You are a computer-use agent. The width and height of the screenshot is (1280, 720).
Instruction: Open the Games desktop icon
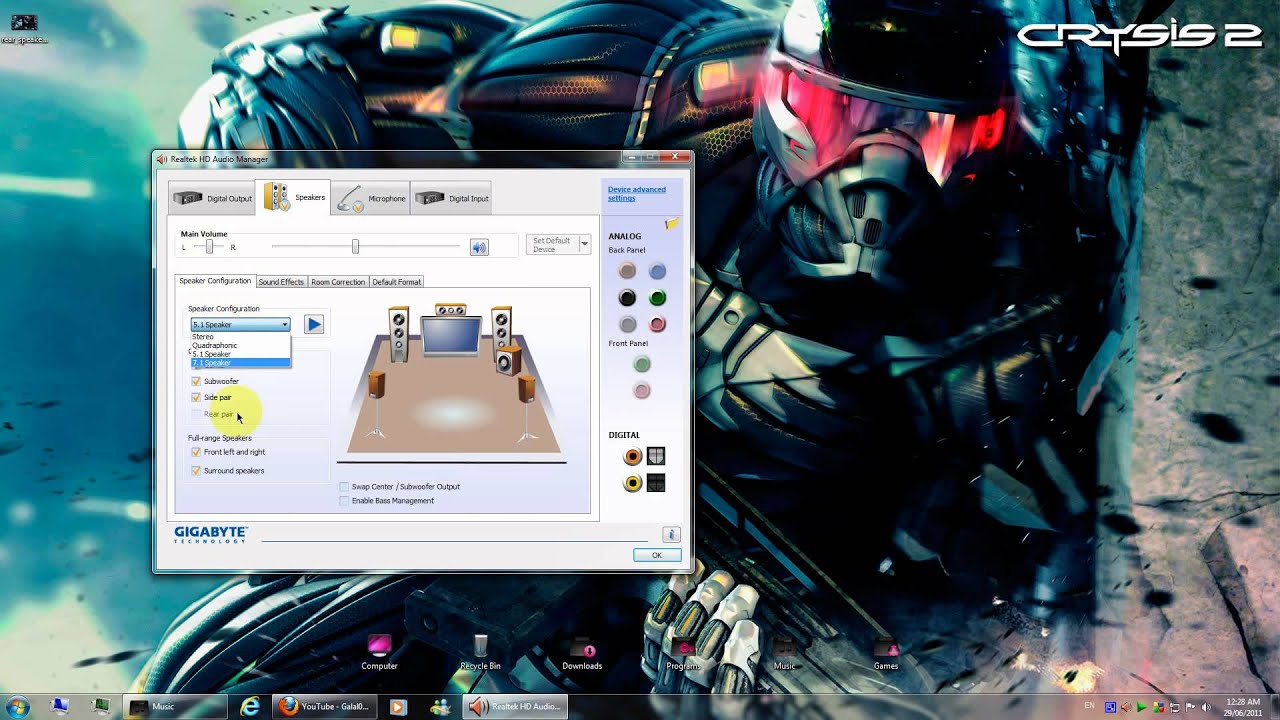[x=886, y=653]
